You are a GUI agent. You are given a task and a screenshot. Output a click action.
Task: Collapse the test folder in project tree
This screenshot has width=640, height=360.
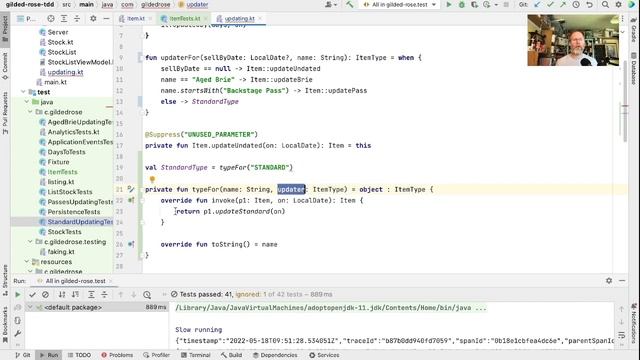point(24,92)
